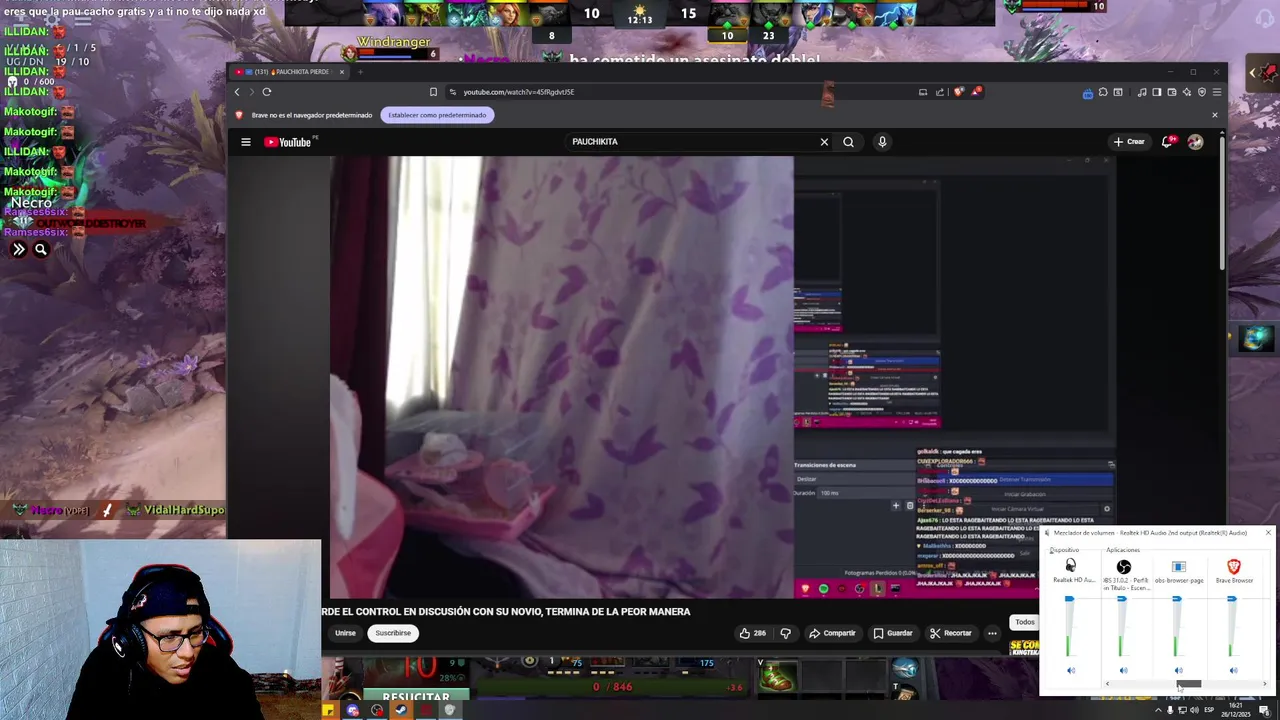Click the taskbar speaker volume icon
The width and height of the screenshot is (1280, 720).
1194,711
